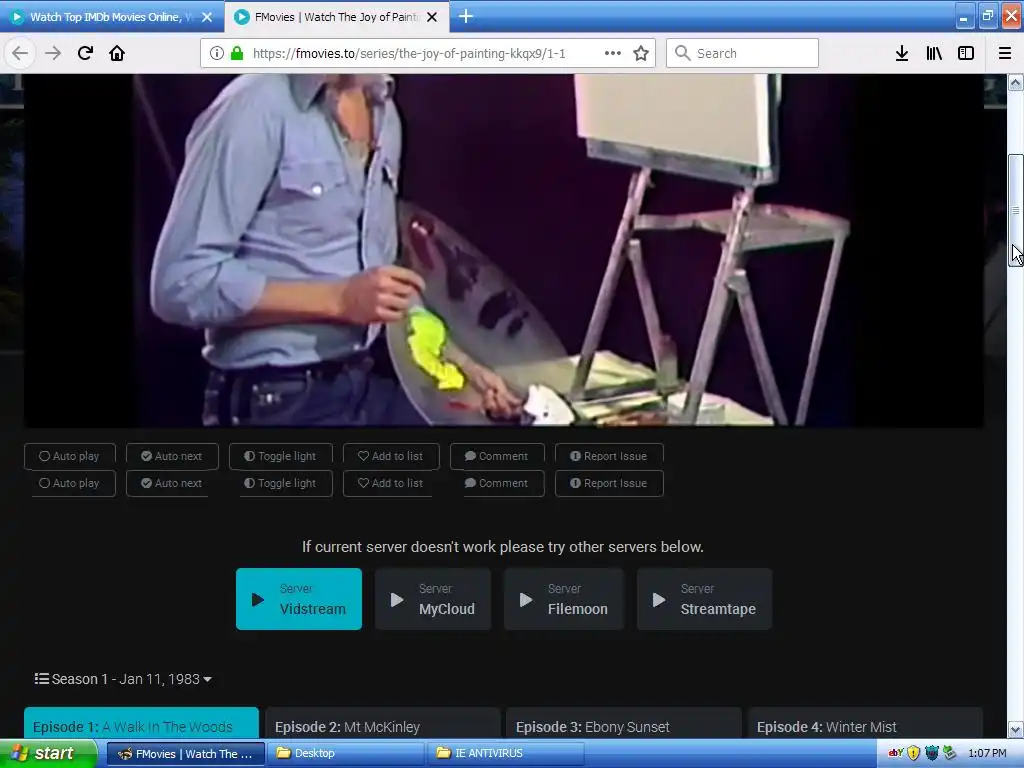Focus the browser Search box
This screenshot has height=768, width=1024.
tap(743, 54)
